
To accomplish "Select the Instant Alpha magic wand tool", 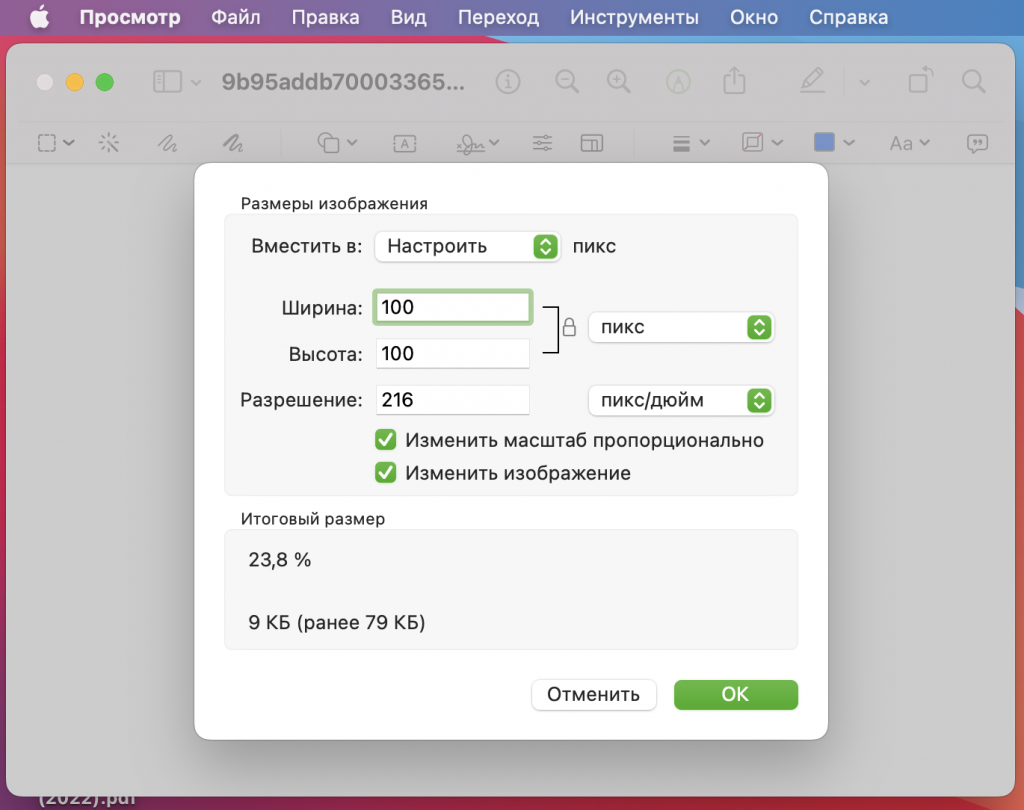I will [108, 143].
